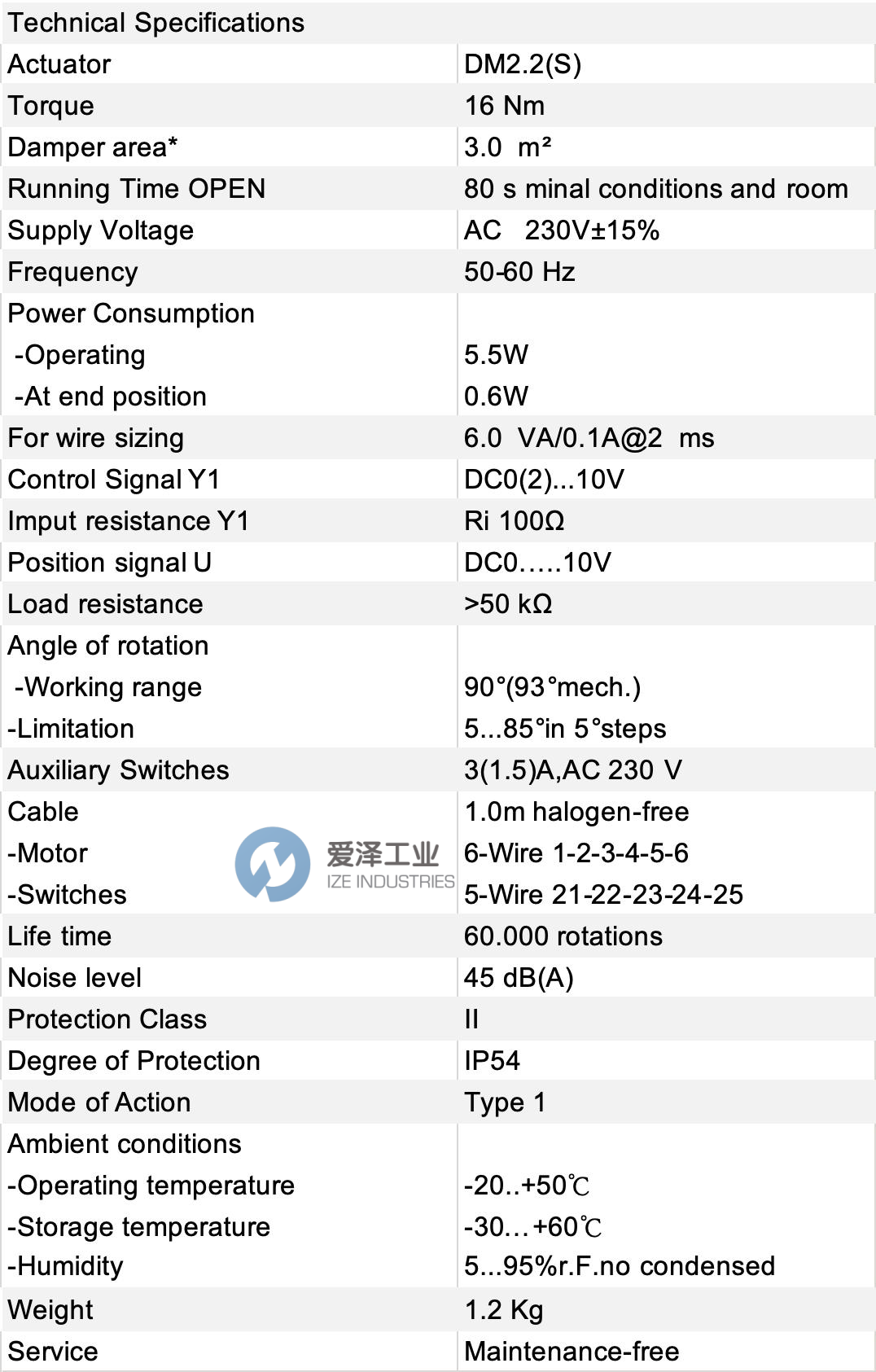
Task: Click the IZE INDUSTRIES watermark text
Action: click(x=390, y=881)
